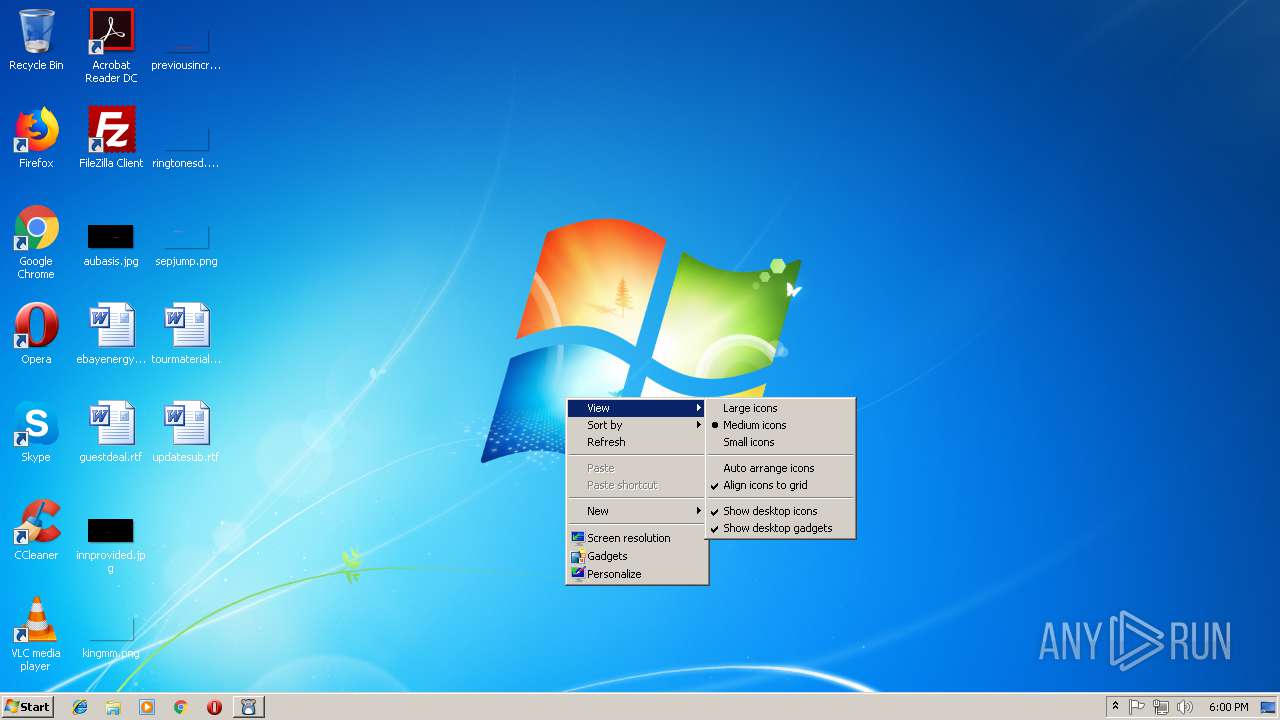Click Refresh in the context menu
The width and height of the screenshot is (1280, 720).
[x=637, y=442]
